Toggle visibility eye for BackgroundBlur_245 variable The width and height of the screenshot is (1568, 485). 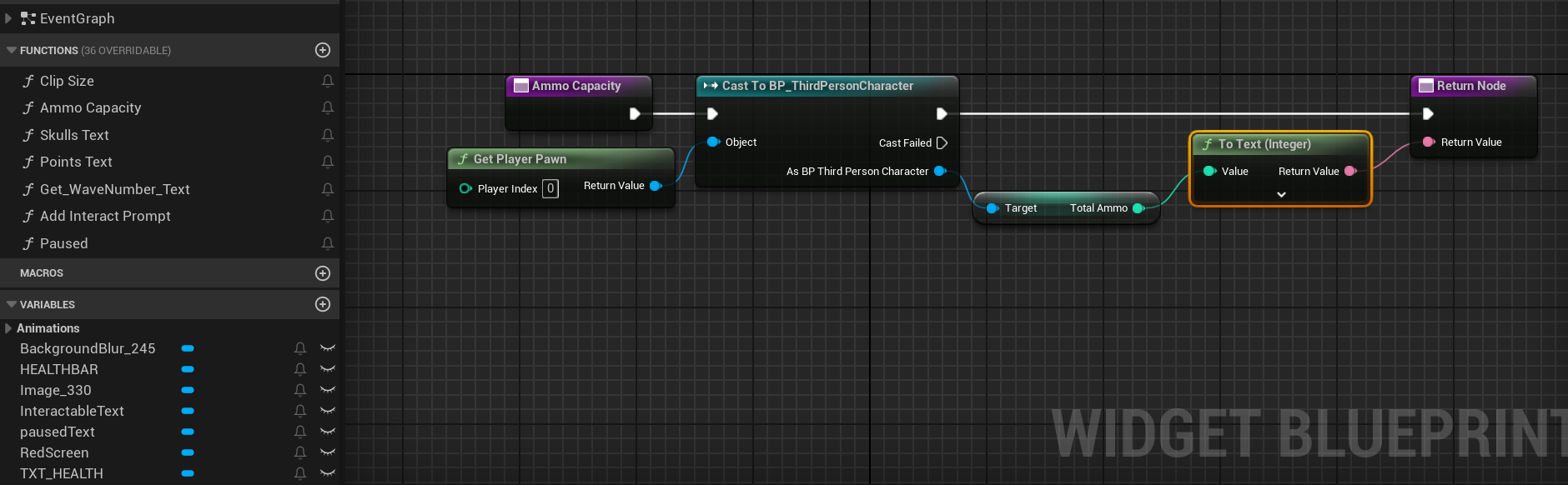[328, 348]
